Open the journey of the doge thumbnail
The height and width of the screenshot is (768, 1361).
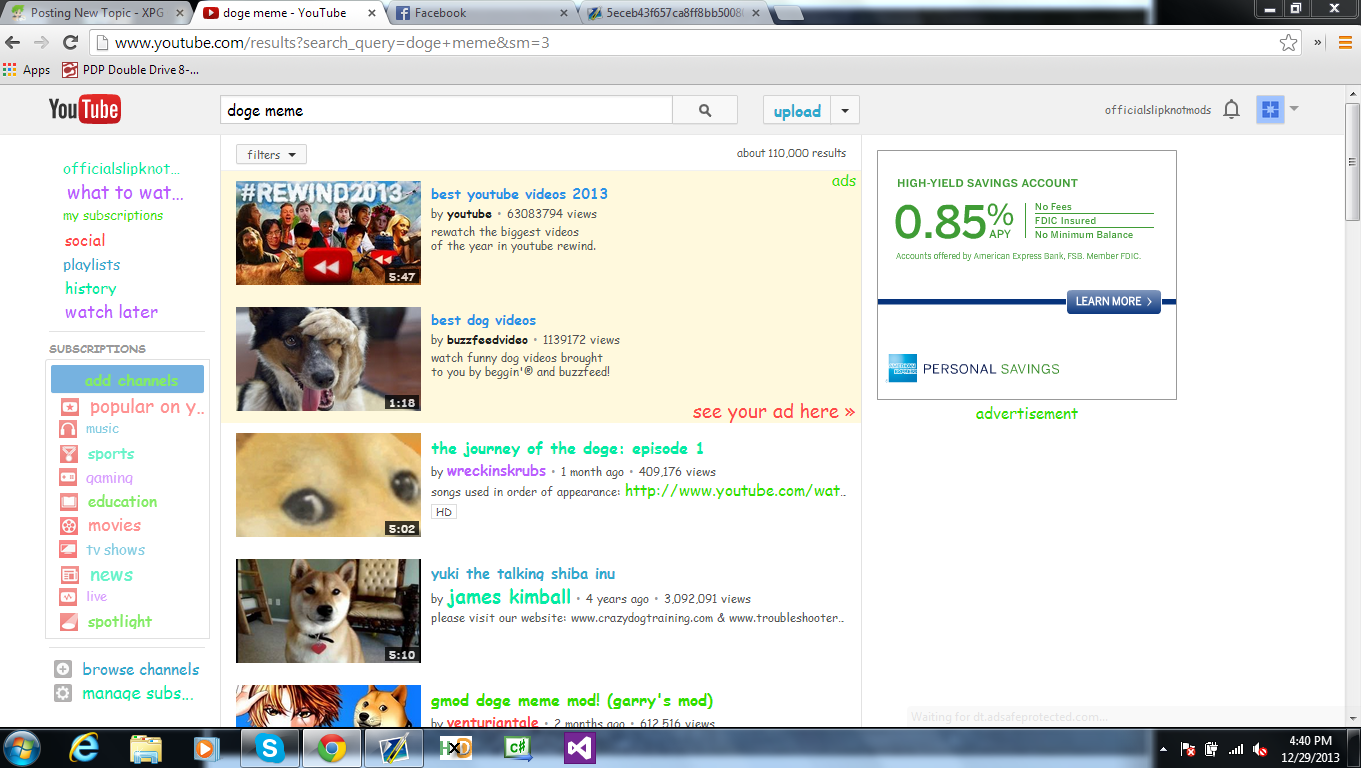point(328,485)
